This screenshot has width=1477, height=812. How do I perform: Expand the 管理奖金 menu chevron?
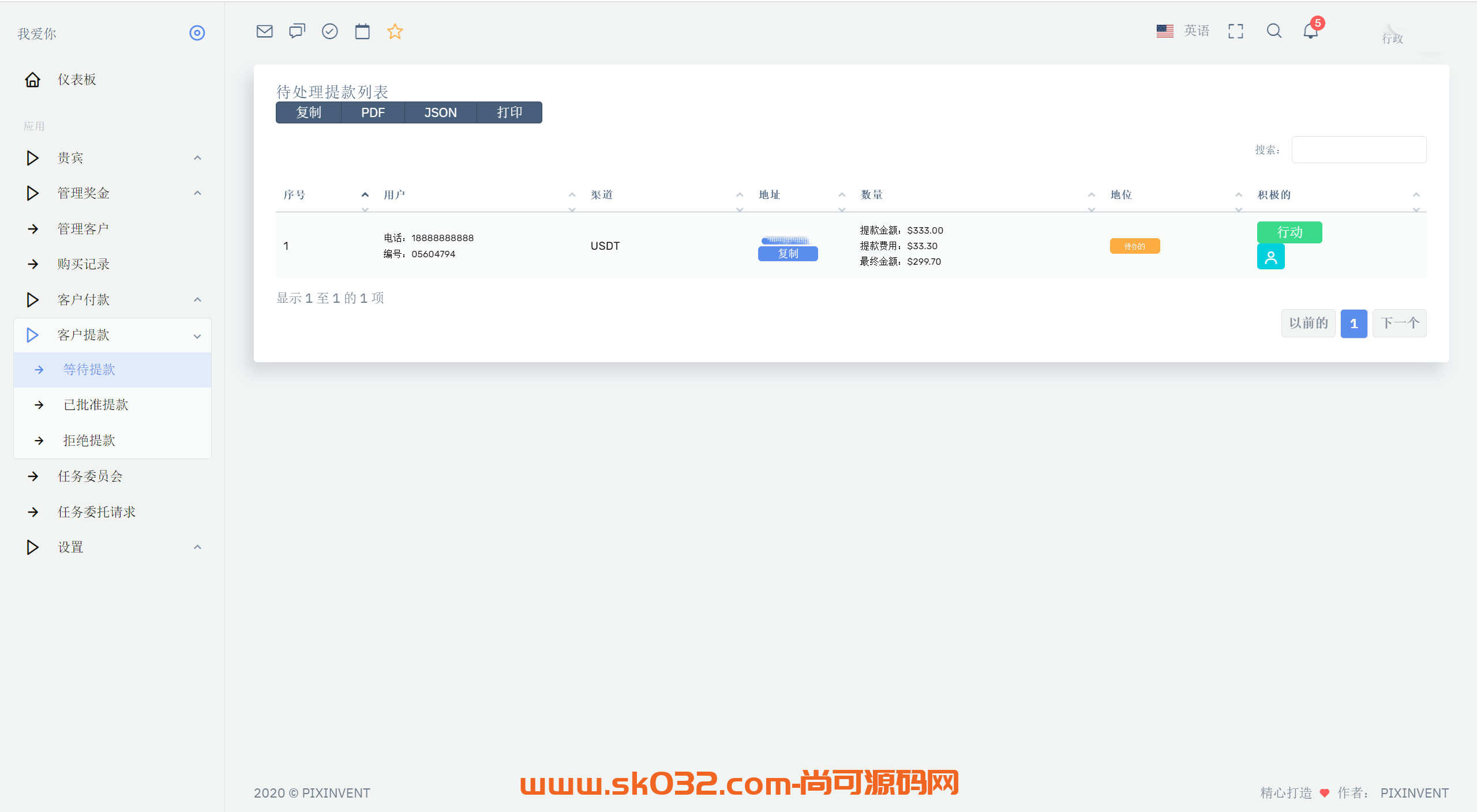[197, 193]
